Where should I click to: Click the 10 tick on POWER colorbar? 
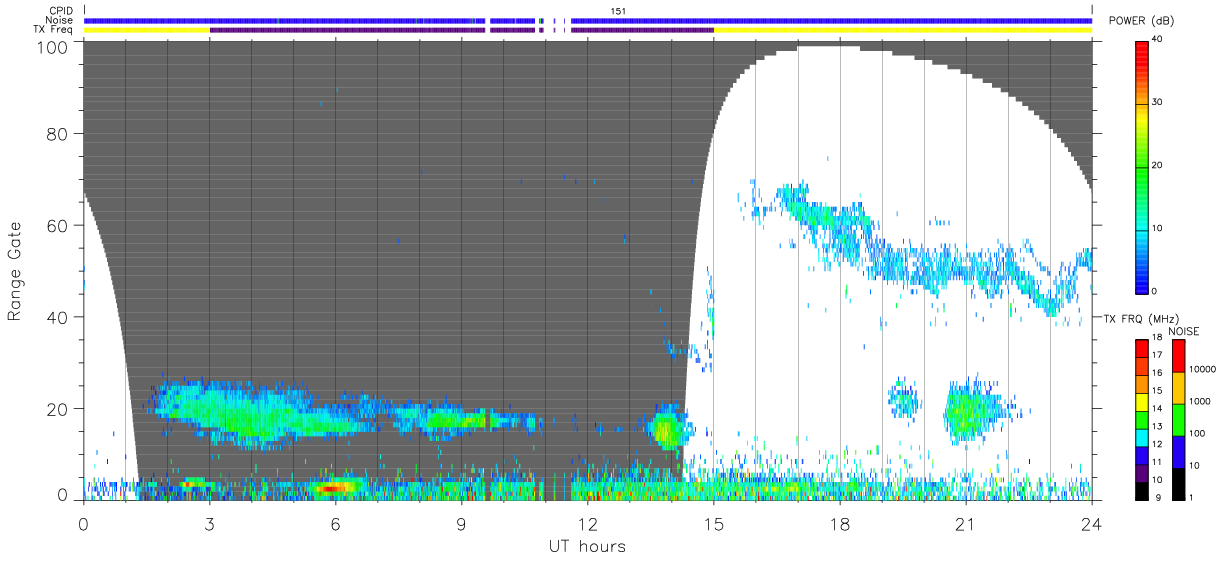(1158, 228)
